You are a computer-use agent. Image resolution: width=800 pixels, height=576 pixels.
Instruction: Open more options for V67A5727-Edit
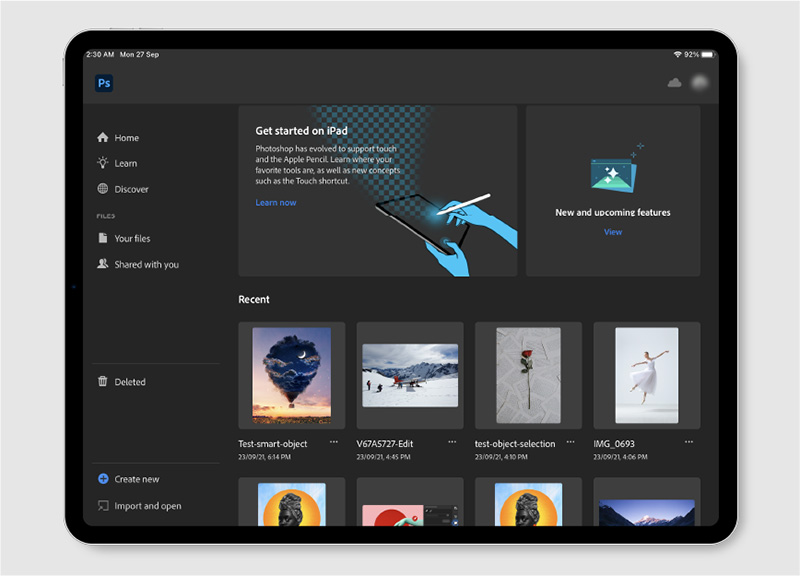click(452, 442)
